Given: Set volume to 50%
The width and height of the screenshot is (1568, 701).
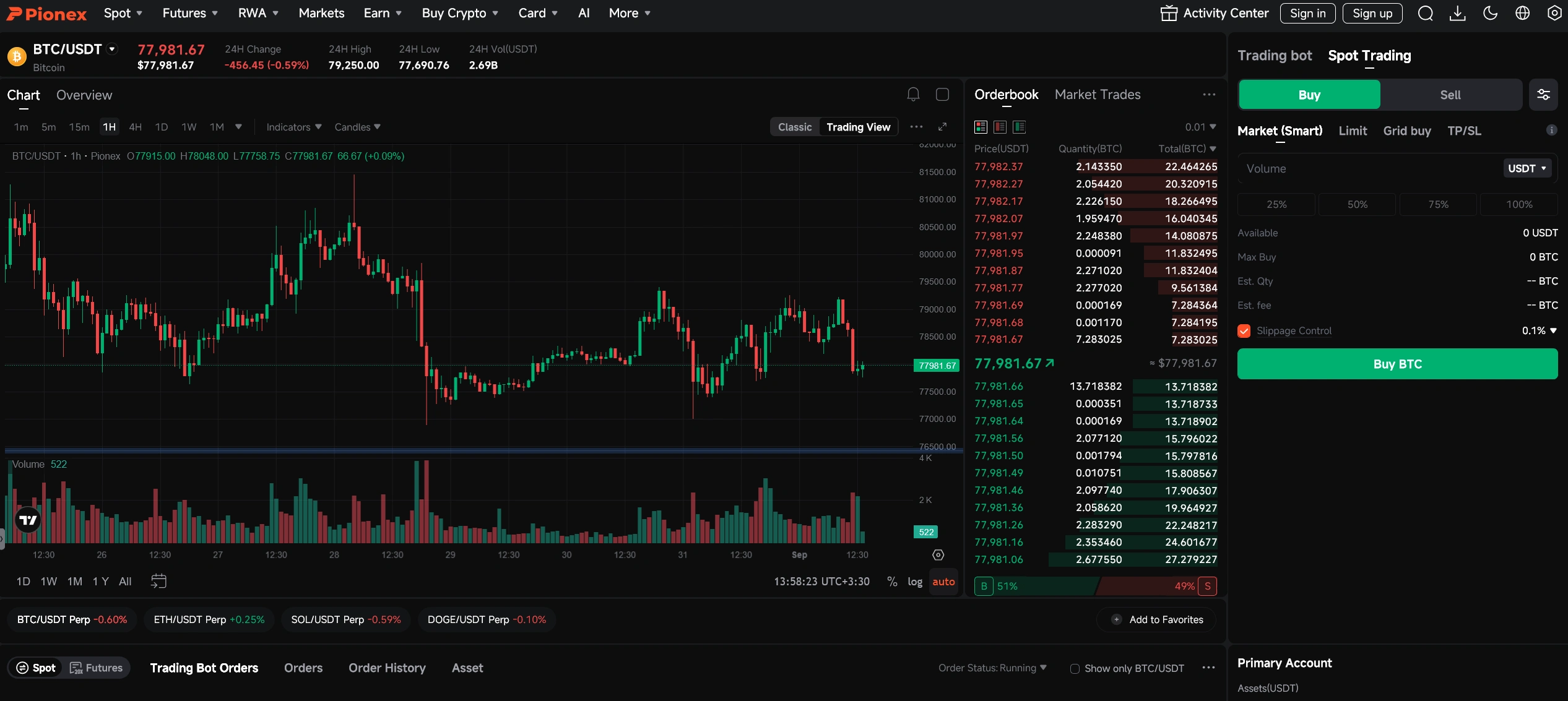Looking at the screenshot, I should [x=1358, y=204].
